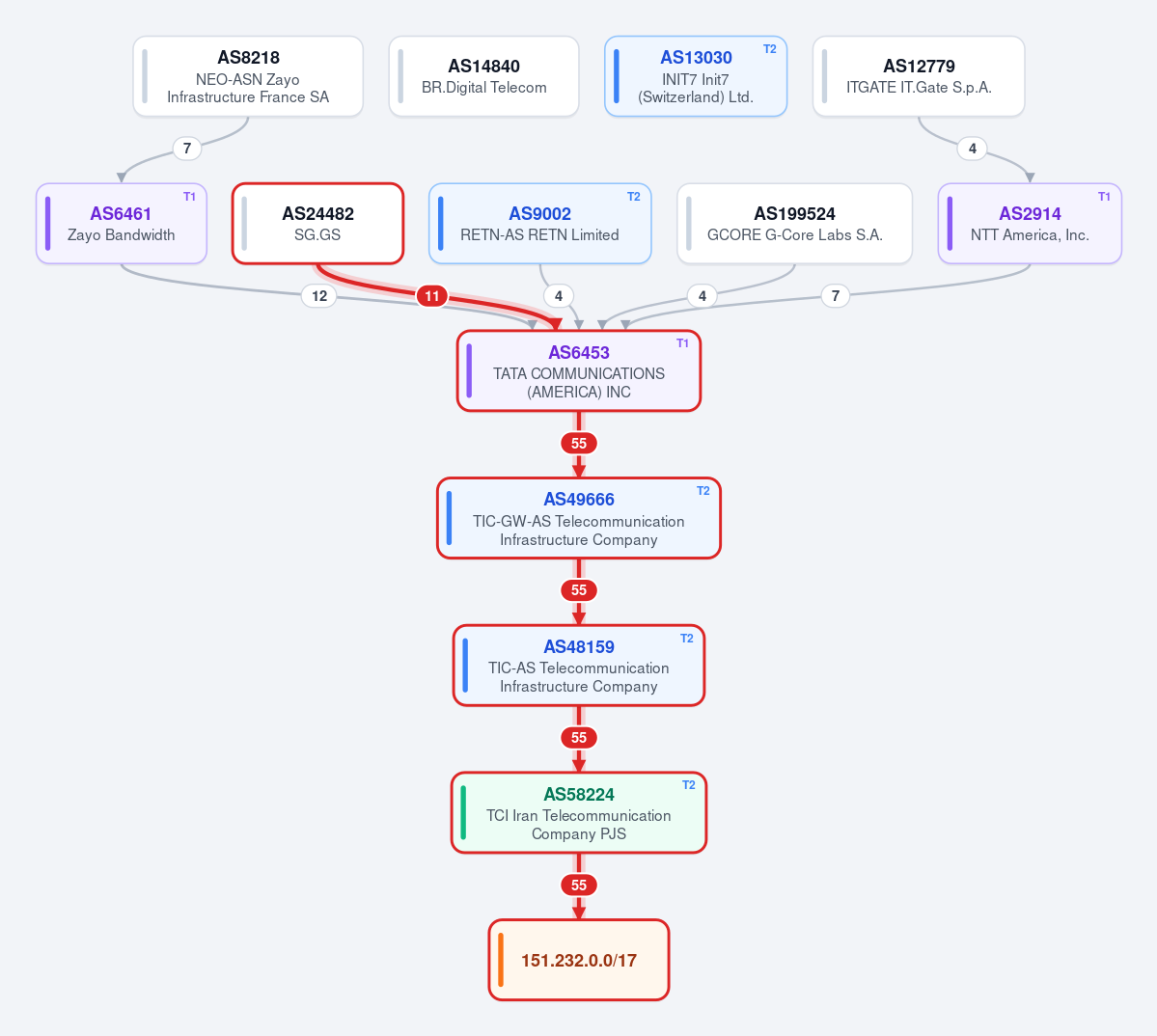Open the AS6453 TATA Communications node
The image size is (1157, 1036).
click(x=579, y=370)
